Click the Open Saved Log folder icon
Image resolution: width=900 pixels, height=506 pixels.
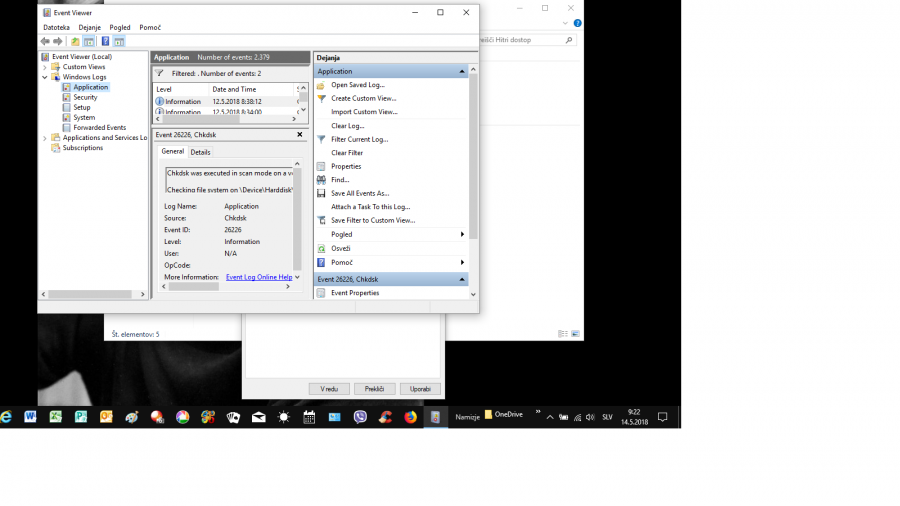pyautogui.click(x=321, y=85)
